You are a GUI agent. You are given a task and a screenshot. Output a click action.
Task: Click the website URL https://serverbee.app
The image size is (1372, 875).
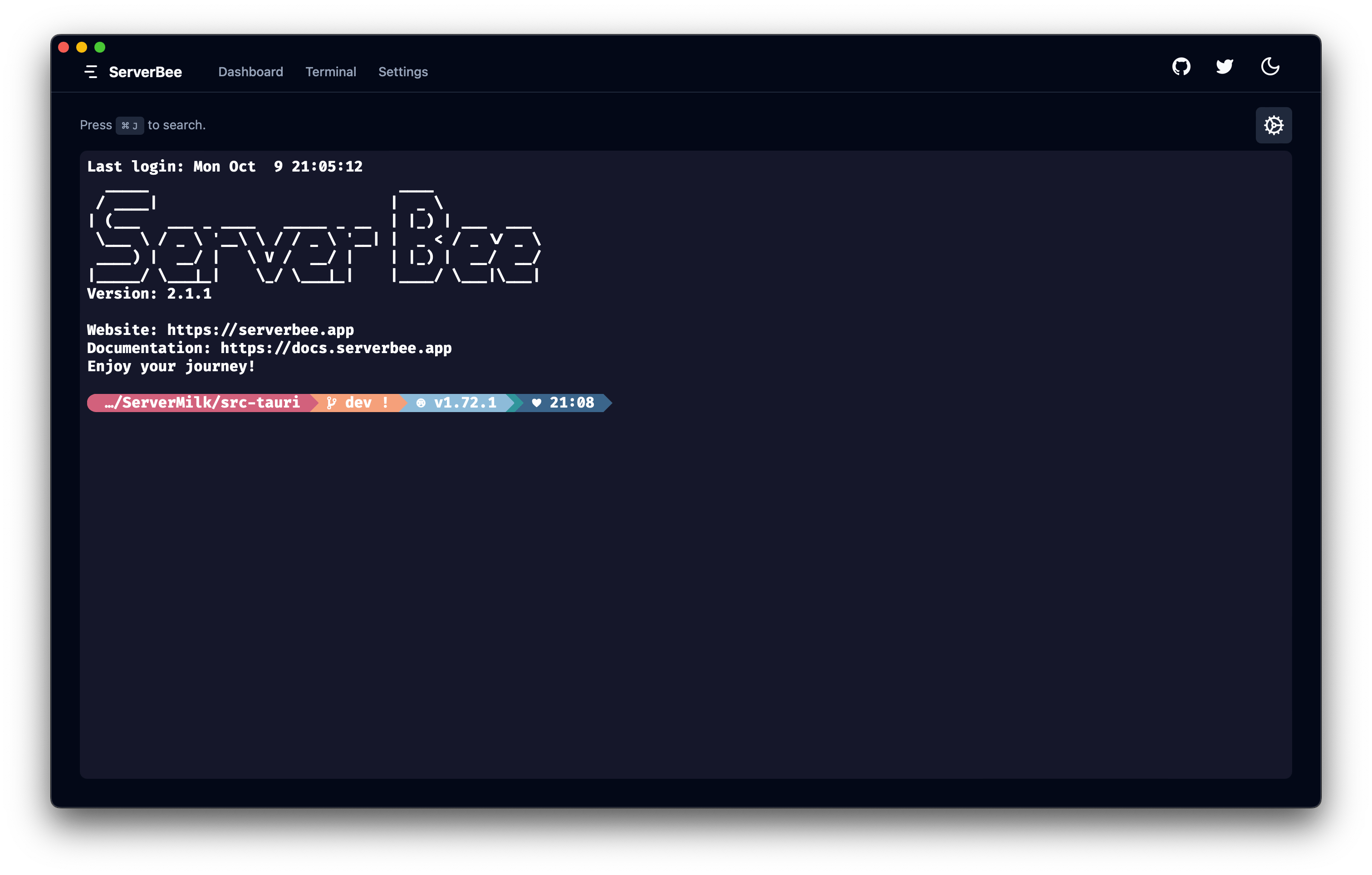point(260,330)
